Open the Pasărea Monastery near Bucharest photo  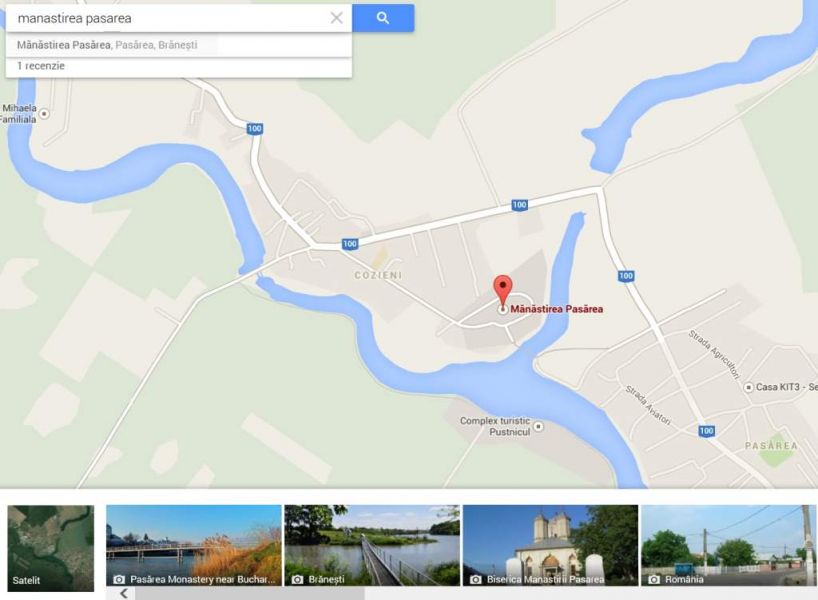194,545
